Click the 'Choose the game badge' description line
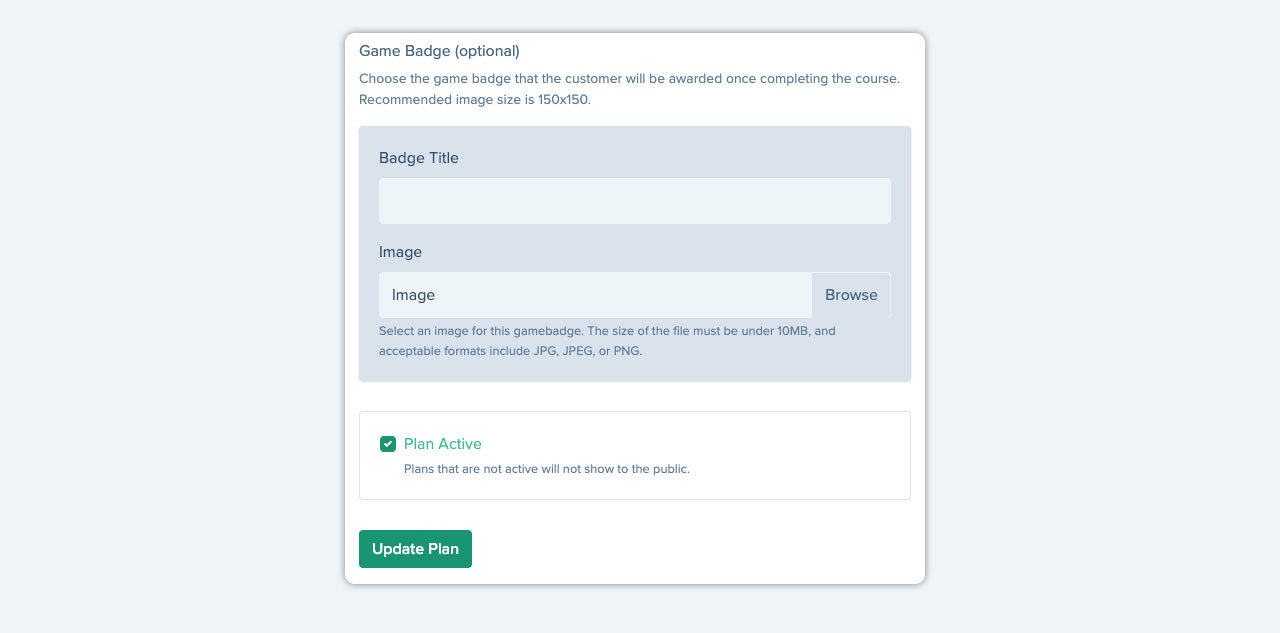1280x633 pixels. 629,78
